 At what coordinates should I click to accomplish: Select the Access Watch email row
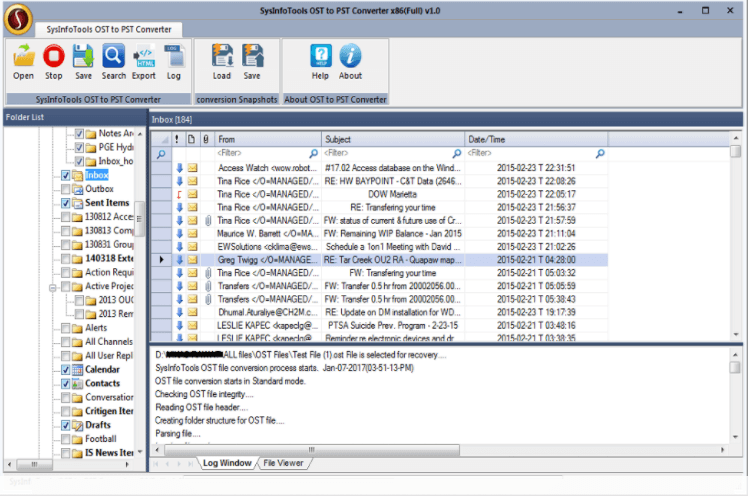point(380,168)
